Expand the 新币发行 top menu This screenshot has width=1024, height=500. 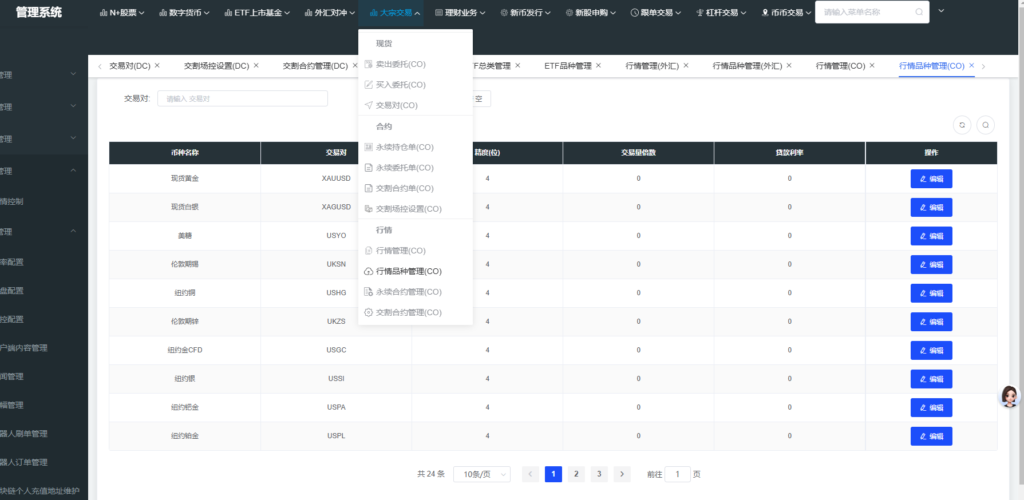tap(526, 12)
